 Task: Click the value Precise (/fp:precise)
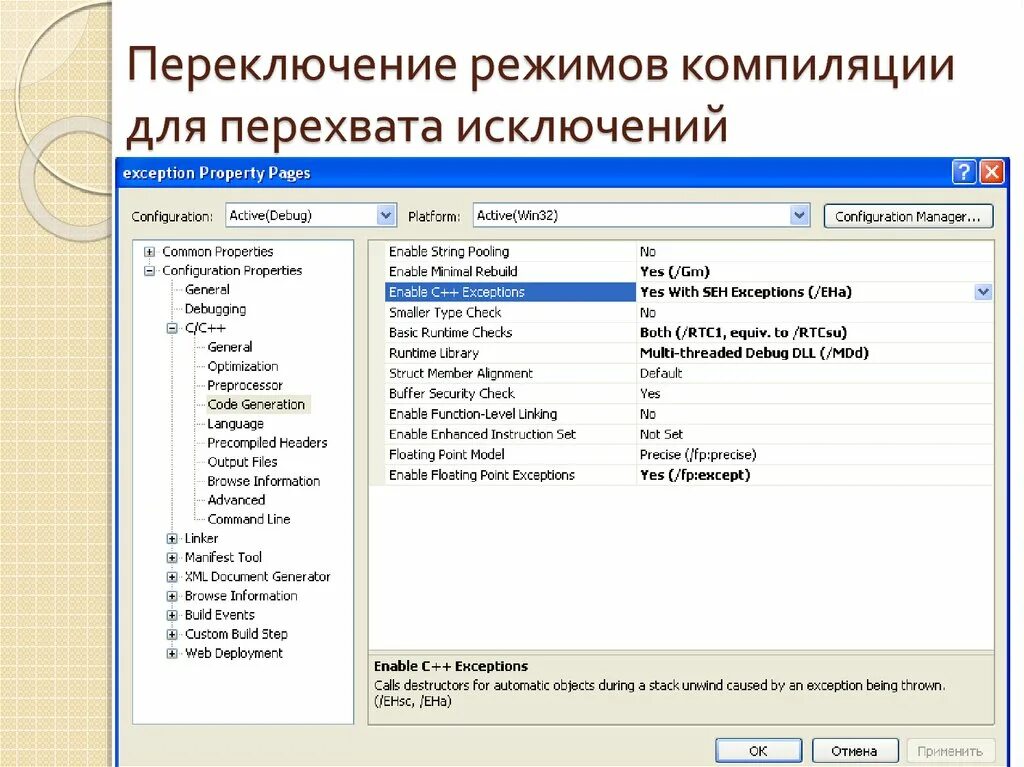(698, 455)
